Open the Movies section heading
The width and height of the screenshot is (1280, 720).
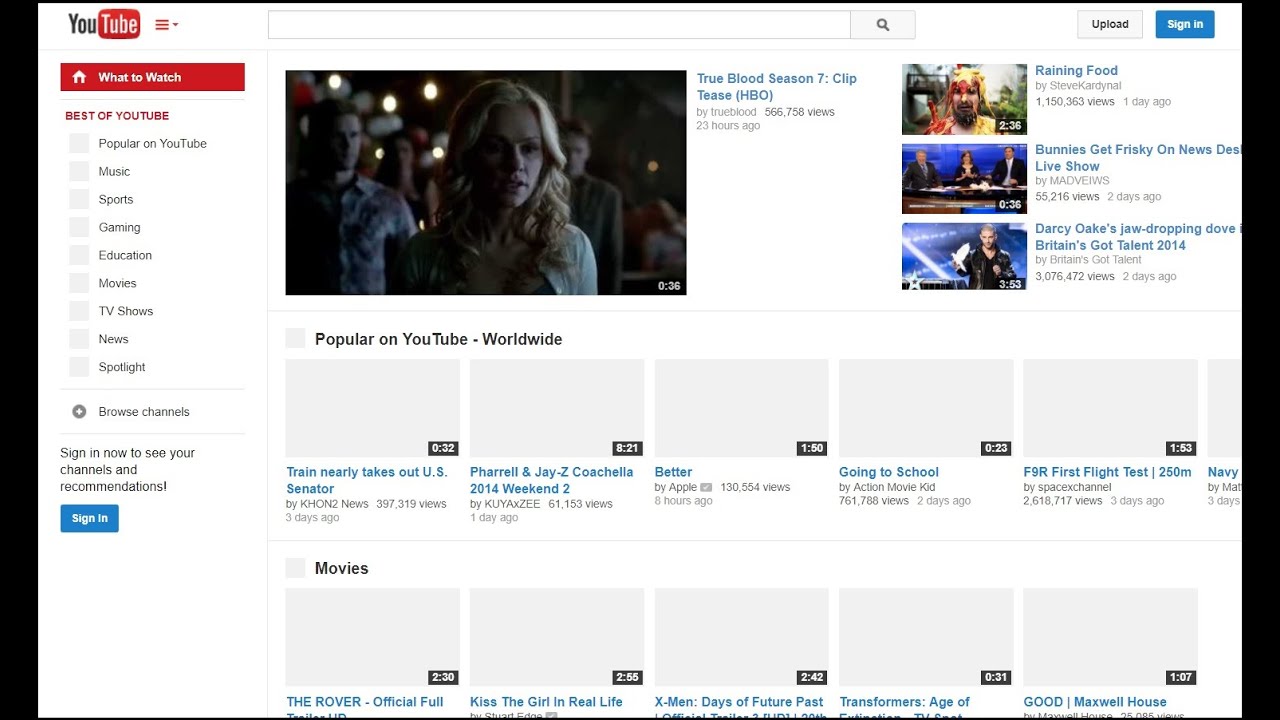[x=342, y=568]
